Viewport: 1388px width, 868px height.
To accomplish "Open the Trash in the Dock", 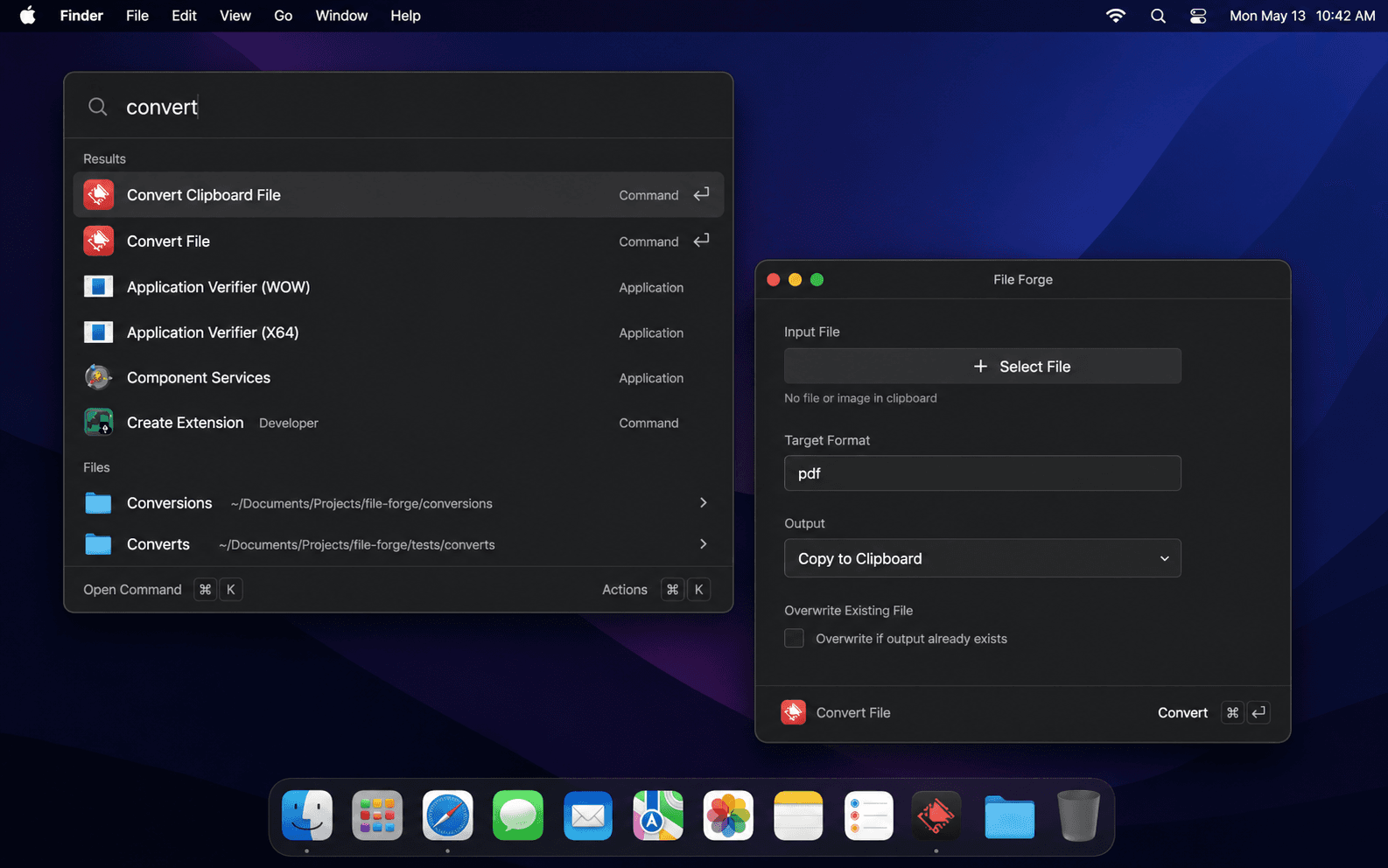I will 1078,815.
